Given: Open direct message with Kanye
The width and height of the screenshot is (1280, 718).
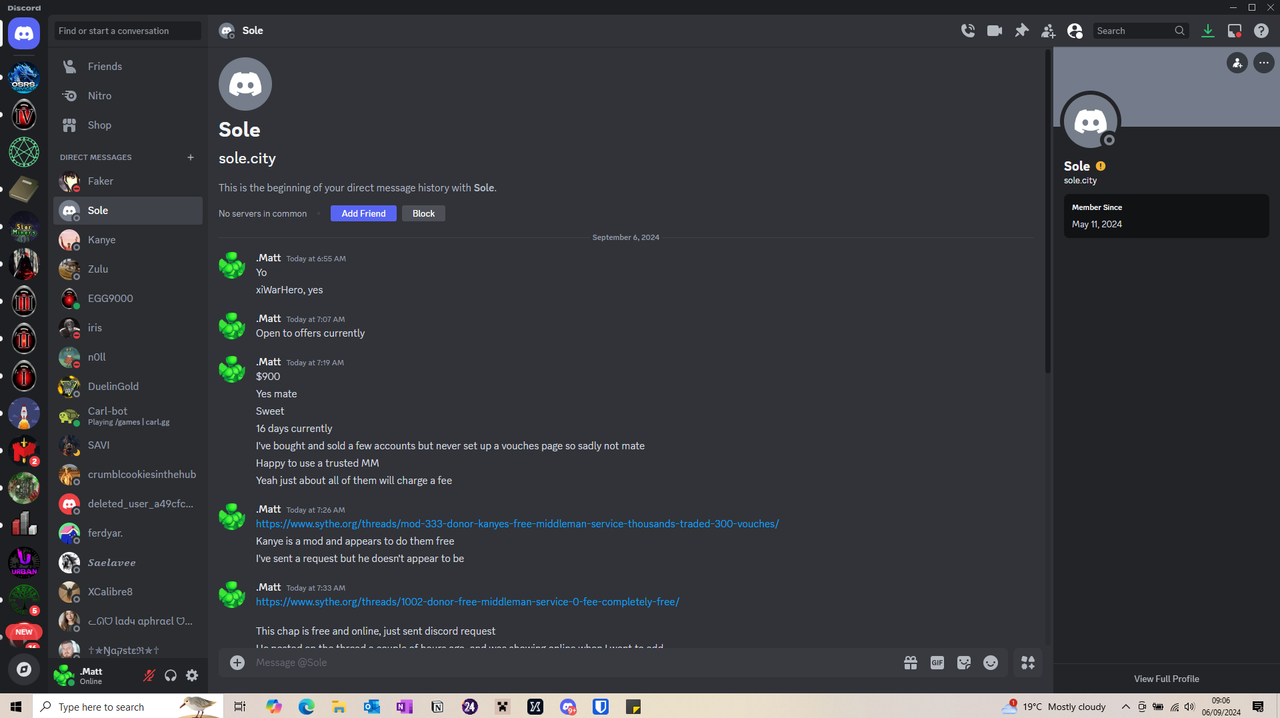Looking at the screenshot, I should [128, 240].
